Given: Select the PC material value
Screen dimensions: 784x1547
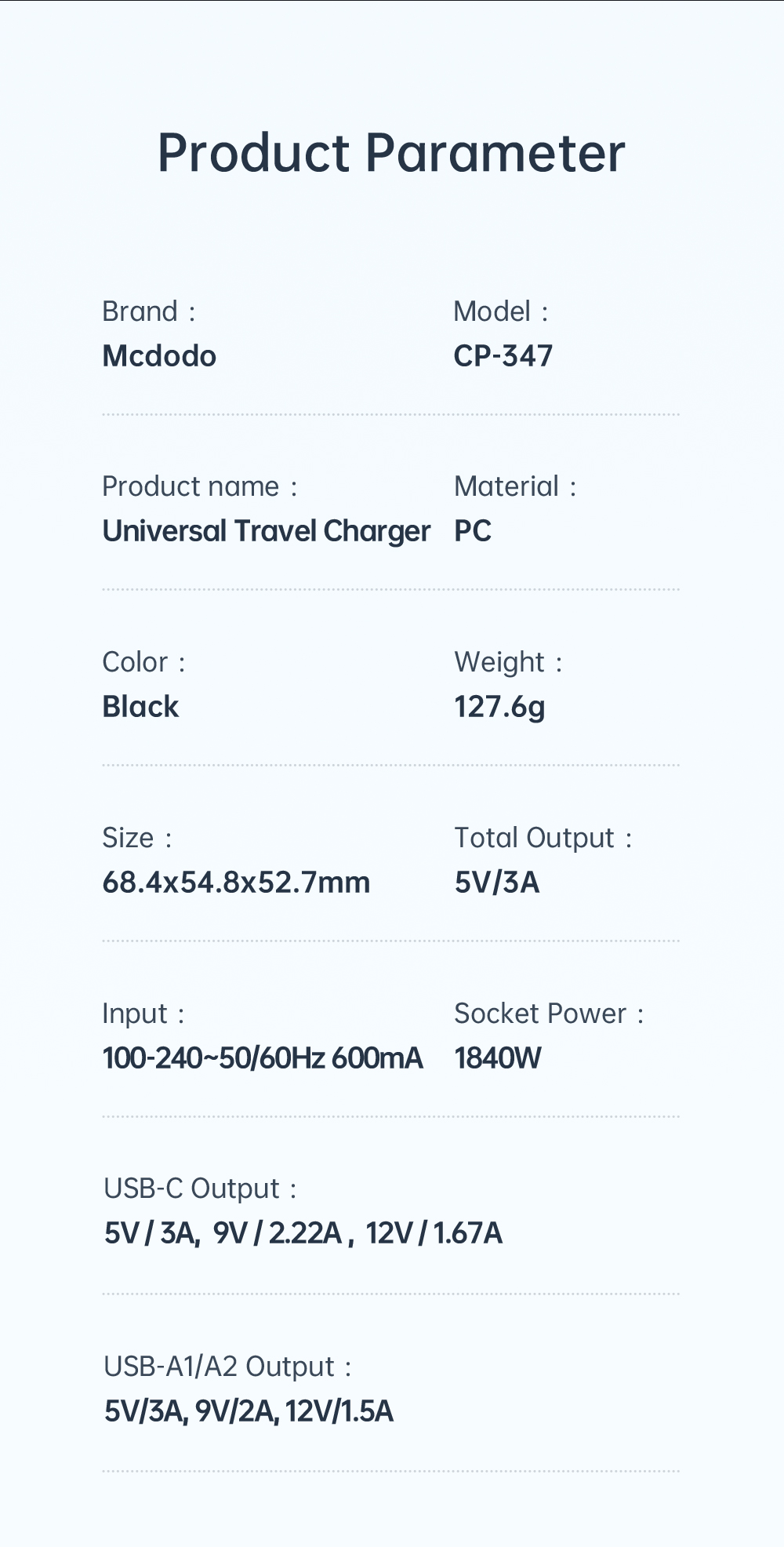Looking at the screenshot, I should [473, 531].
